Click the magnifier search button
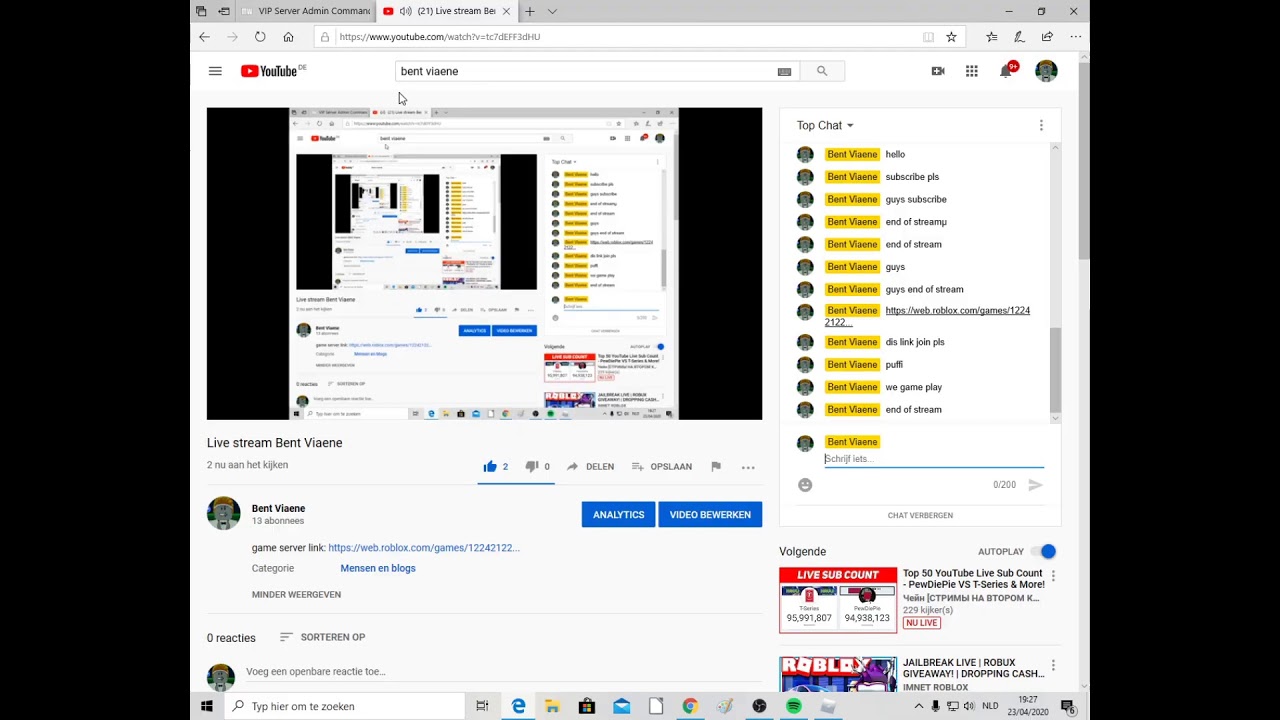 [x=822, y=71]
